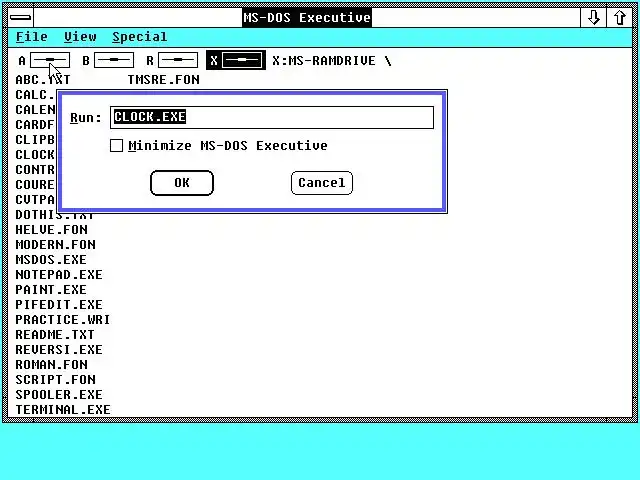
Task: Select HELVE.FON file
Action: click(51, 229)
